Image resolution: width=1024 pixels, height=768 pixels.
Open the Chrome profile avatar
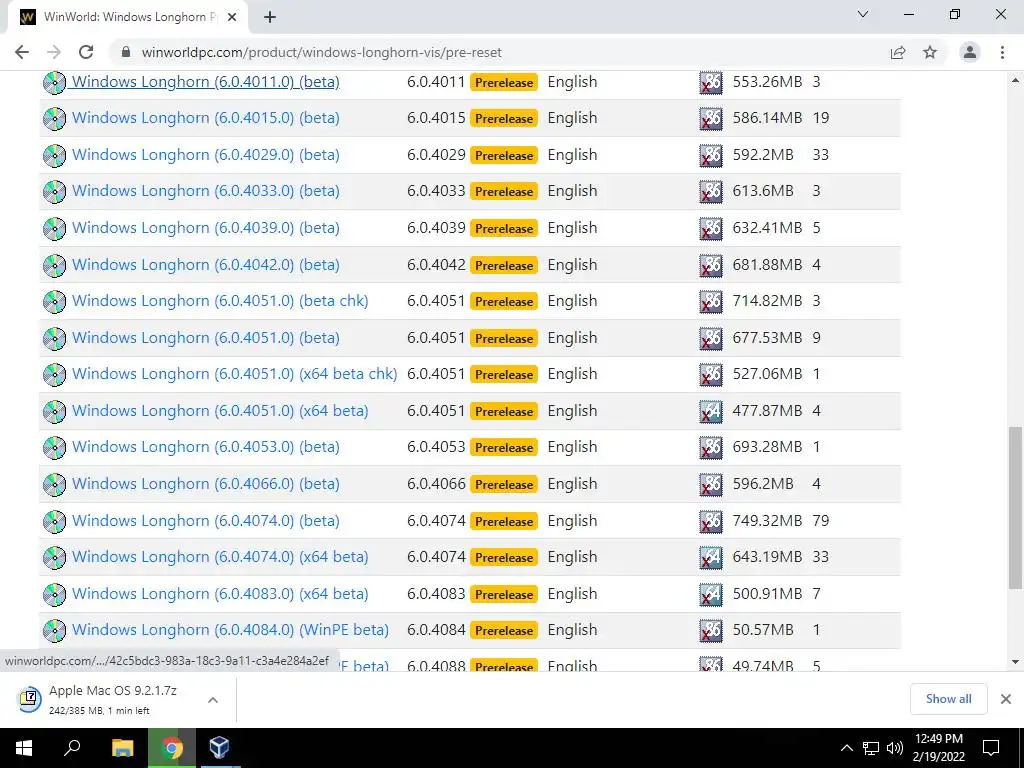[x=970, y=52]
